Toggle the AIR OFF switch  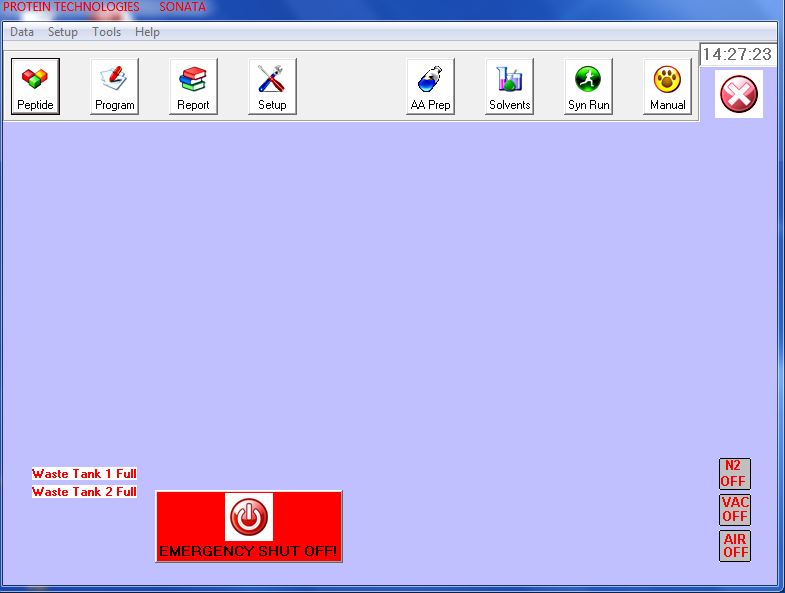tap(734, 546)
